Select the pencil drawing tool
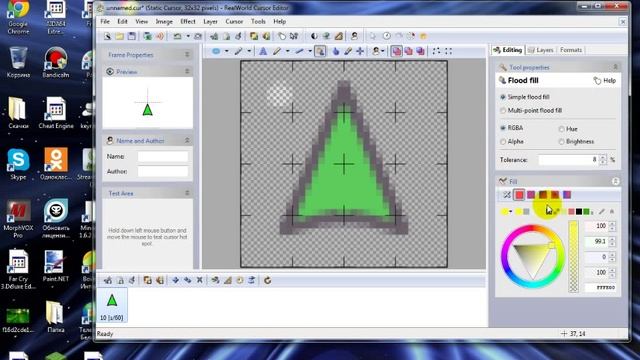 coord(277,51)
